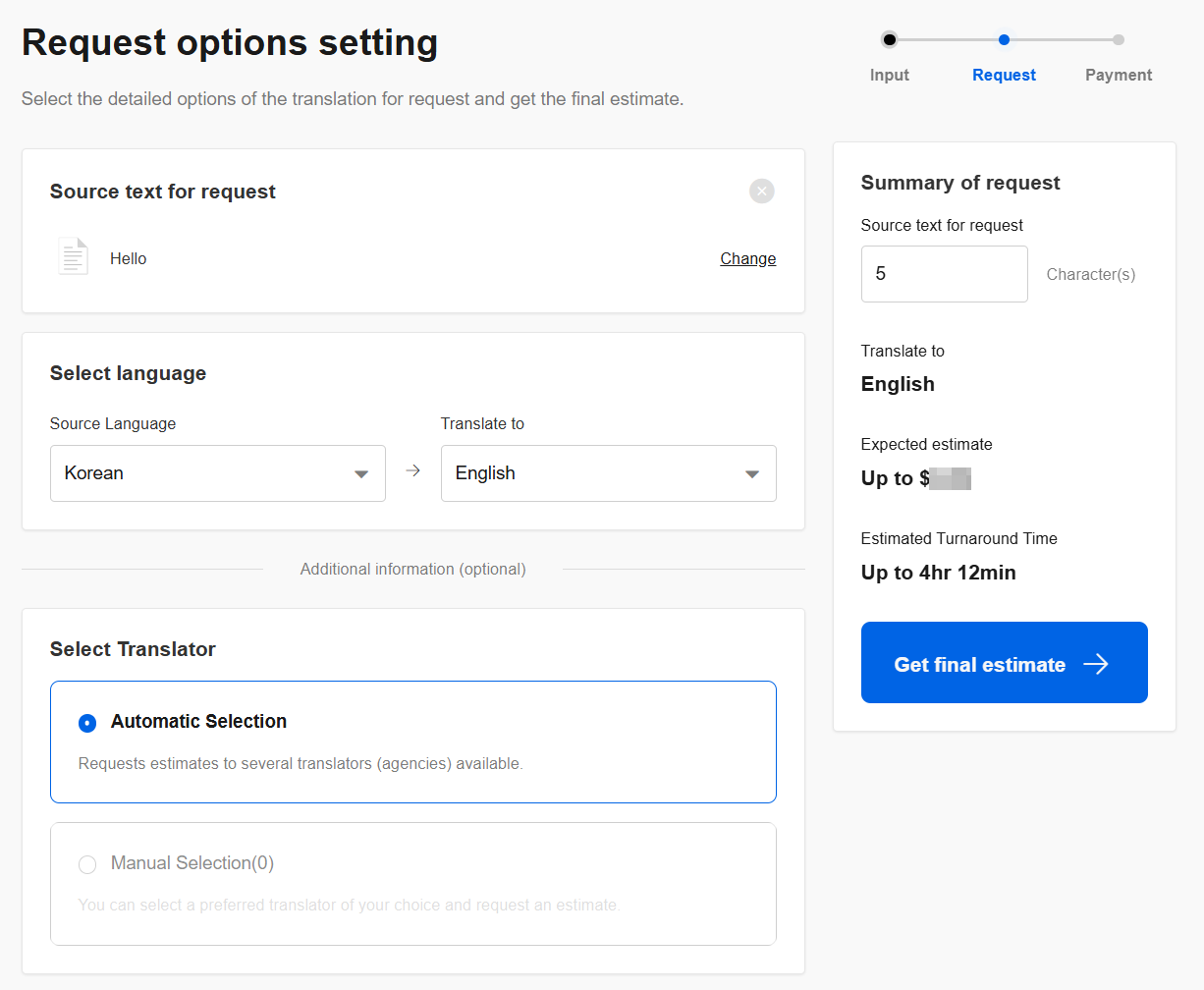This screenshot has width=1204, height=990.
Task: Click the Get final estimate button
Action: [x=1005, y=662]
